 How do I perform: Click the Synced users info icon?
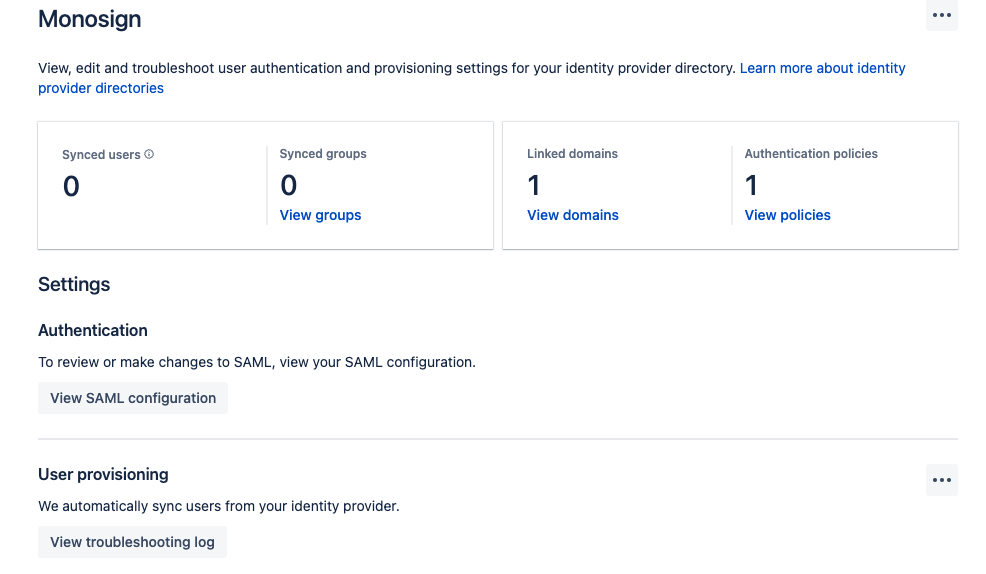tap(149, 155)
